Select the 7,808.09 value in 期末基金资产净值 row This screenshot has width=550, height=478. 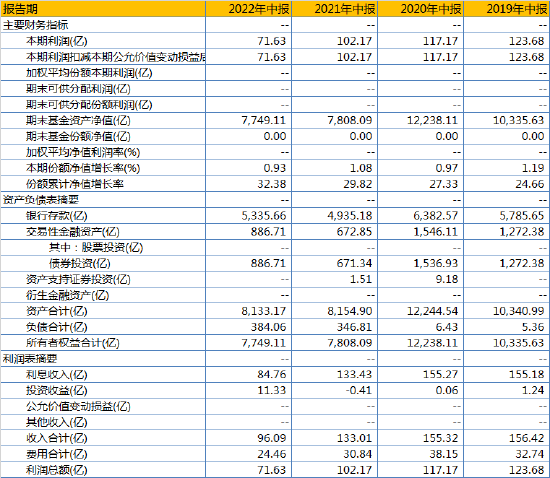tap(335, 120)
